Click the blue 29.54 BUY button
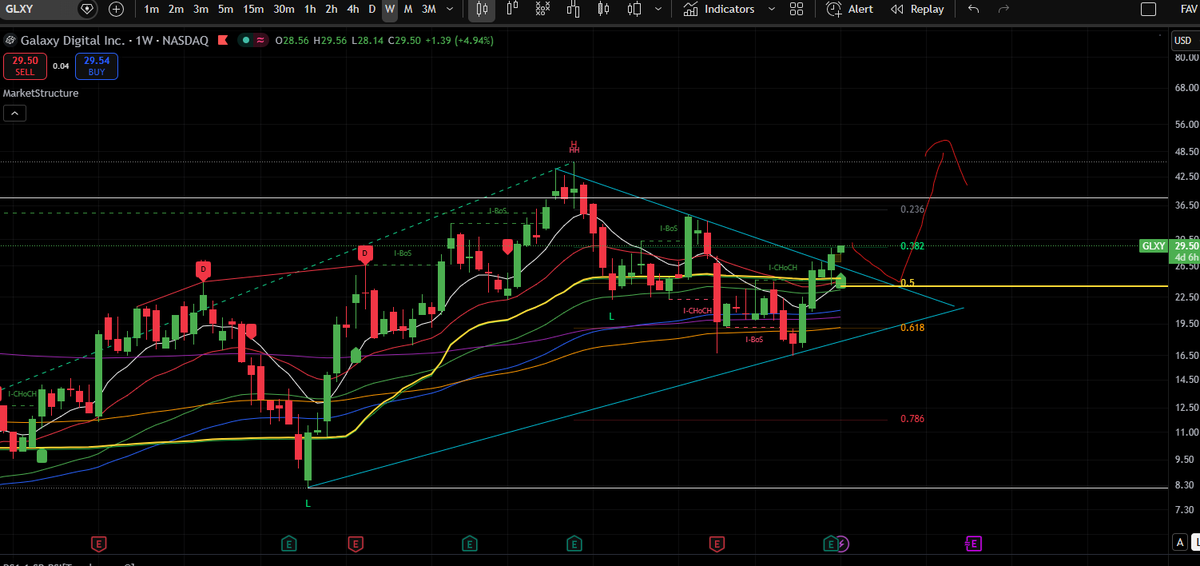 pos(96,66)
